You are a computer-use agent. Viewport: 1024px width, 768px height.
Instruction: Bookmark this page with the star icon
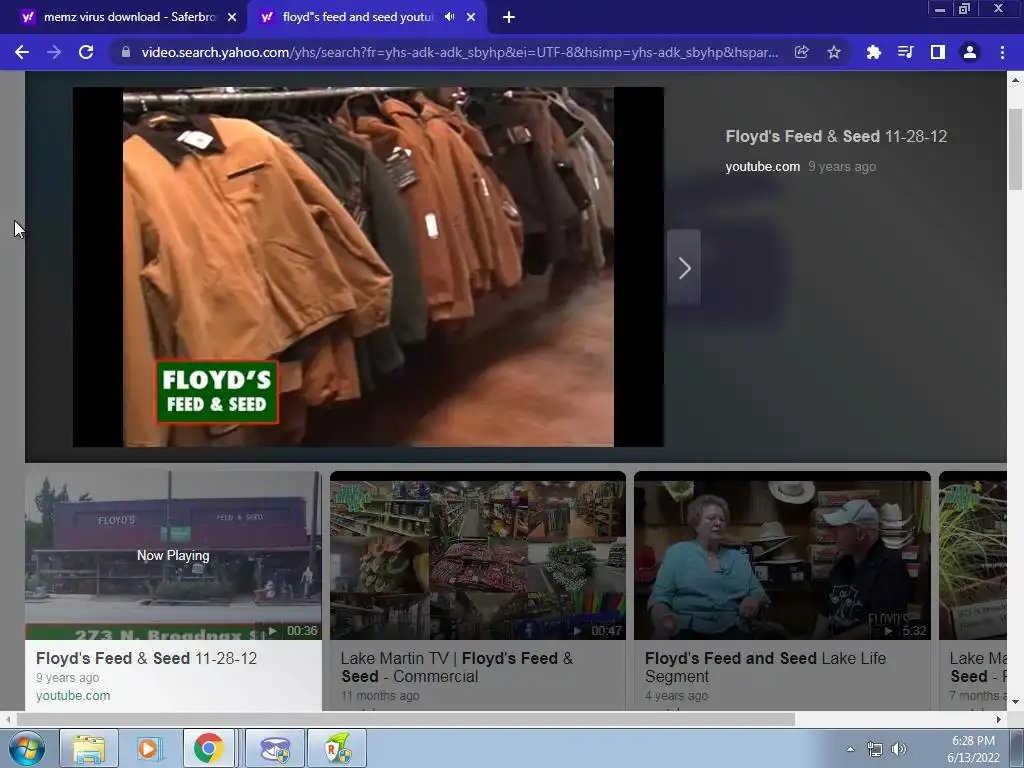tap(833, 52)
